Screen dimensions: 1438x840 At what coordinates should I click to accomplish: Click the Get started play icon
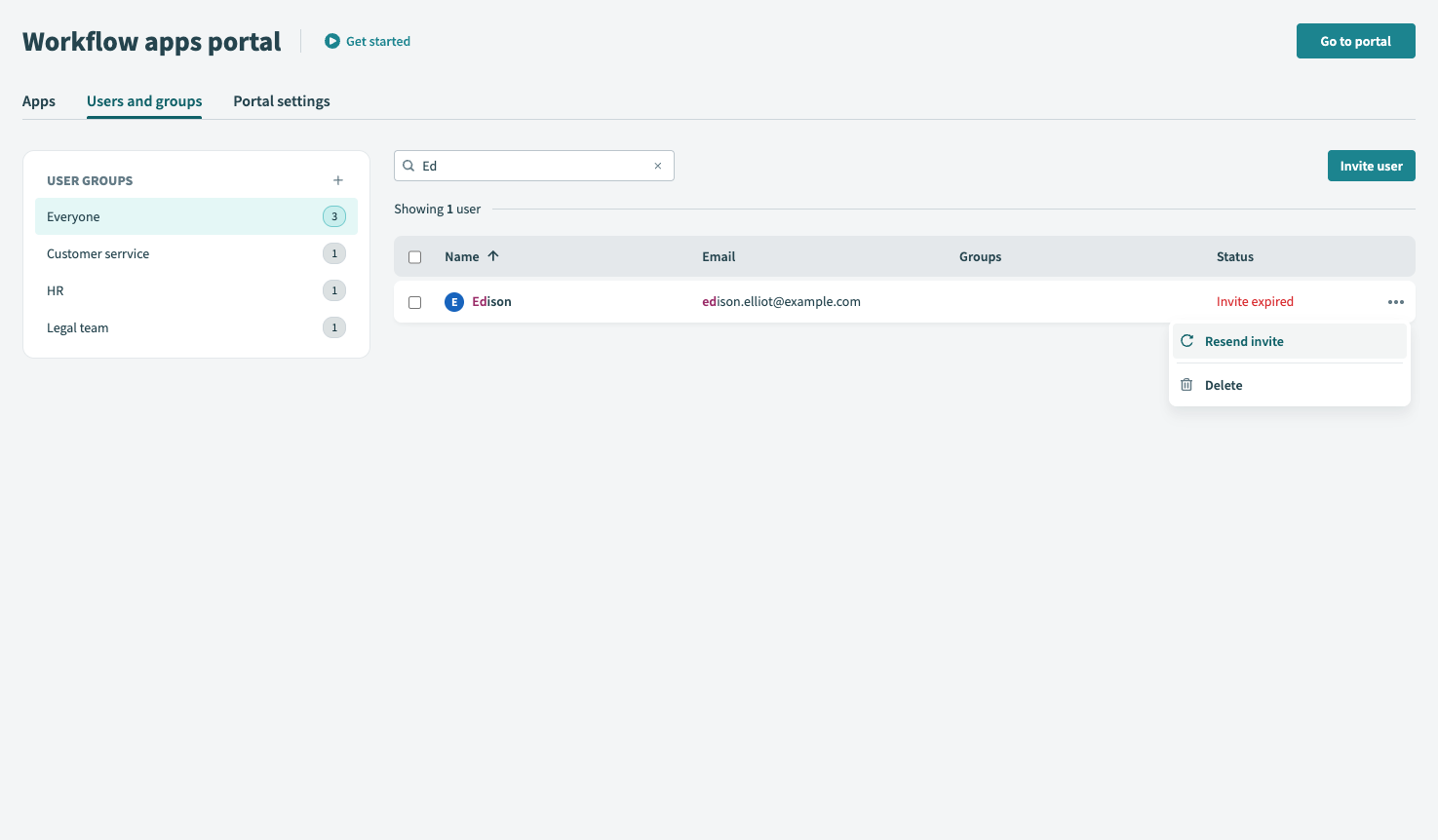tap(332, 41)
